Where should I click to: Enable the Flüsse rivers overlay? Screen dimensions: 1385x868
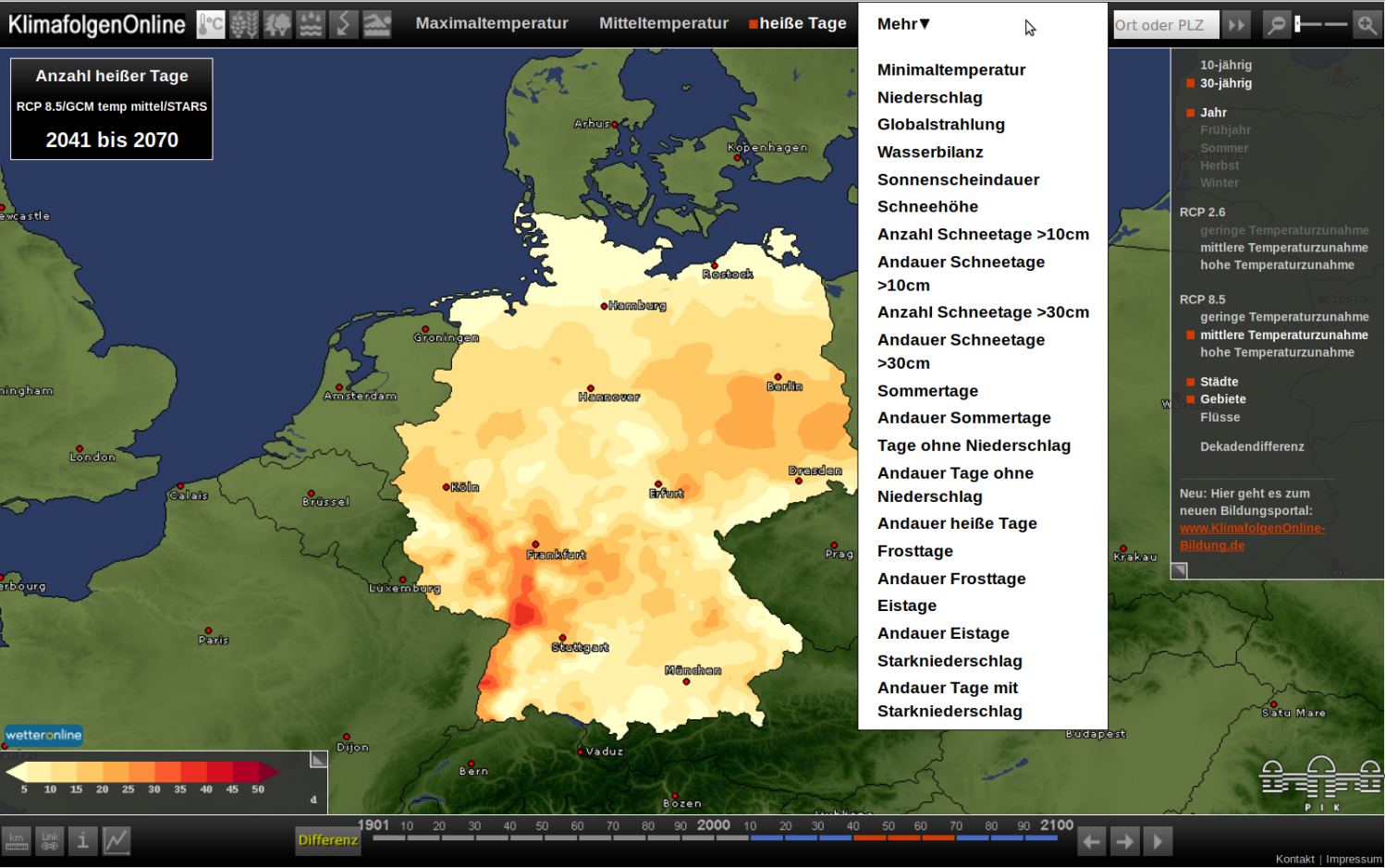click(1220, 417)
